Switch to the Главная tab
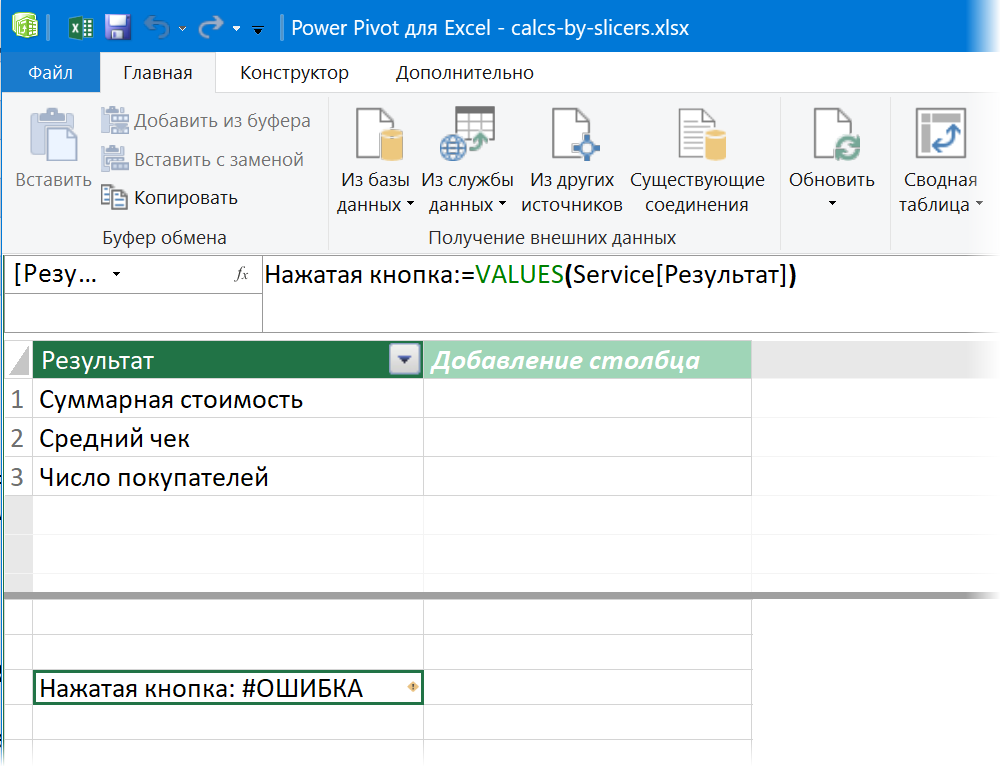The width and height of the screenshot is (1001, 767). tap(158, 73)
